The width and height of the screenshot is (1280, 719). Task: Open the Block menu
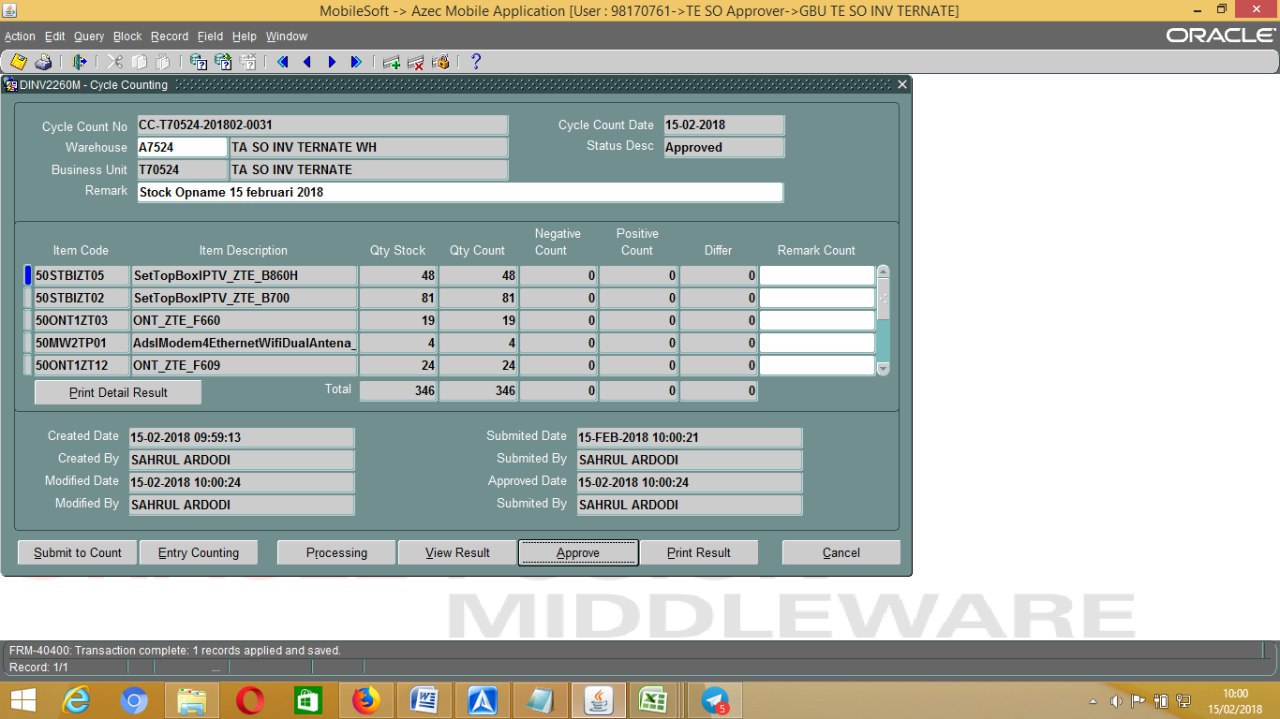coord(127,37)
